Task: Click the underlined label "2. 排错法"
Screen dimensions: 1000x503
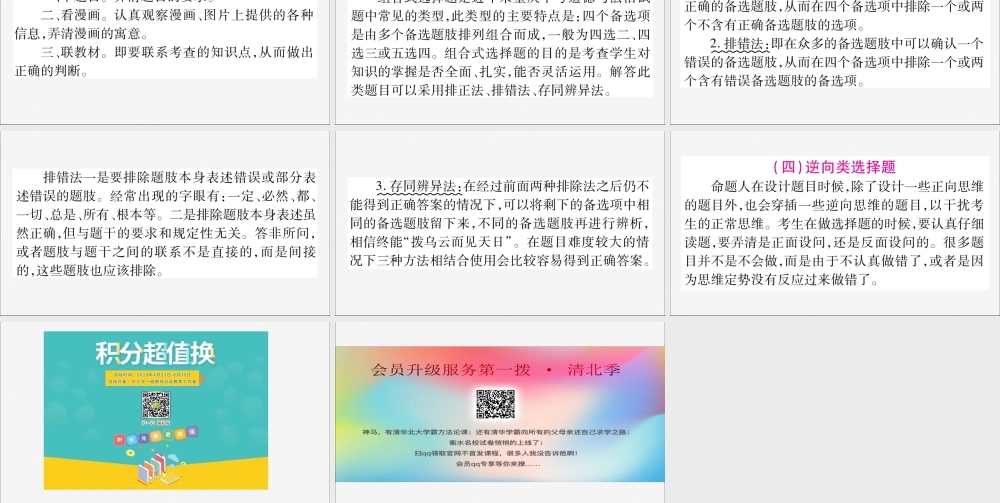Action: pos(739,45)
